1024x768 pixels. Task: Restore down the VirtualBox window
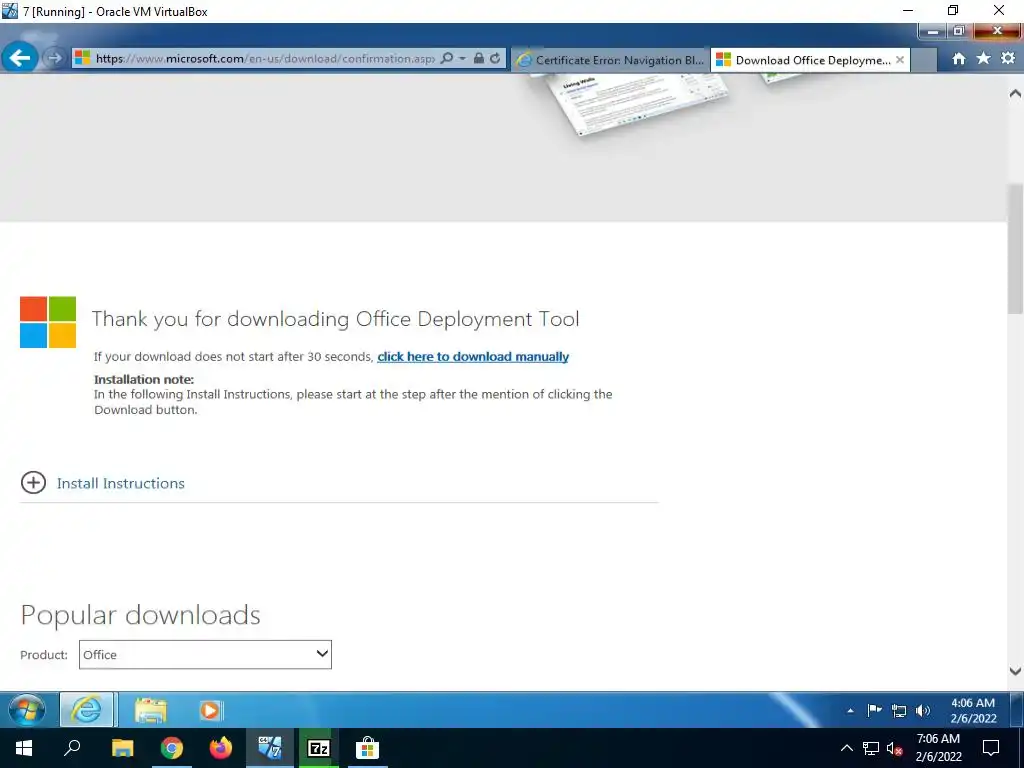pyautogui.click(x=953, y=10)
